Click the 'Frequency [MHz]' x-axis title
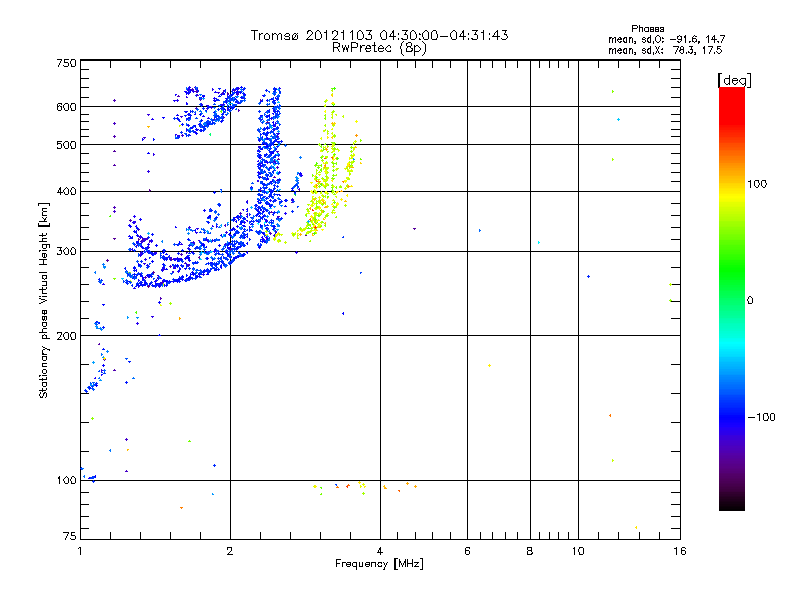Viewport: 800px width, 600px height. (379, 564)
